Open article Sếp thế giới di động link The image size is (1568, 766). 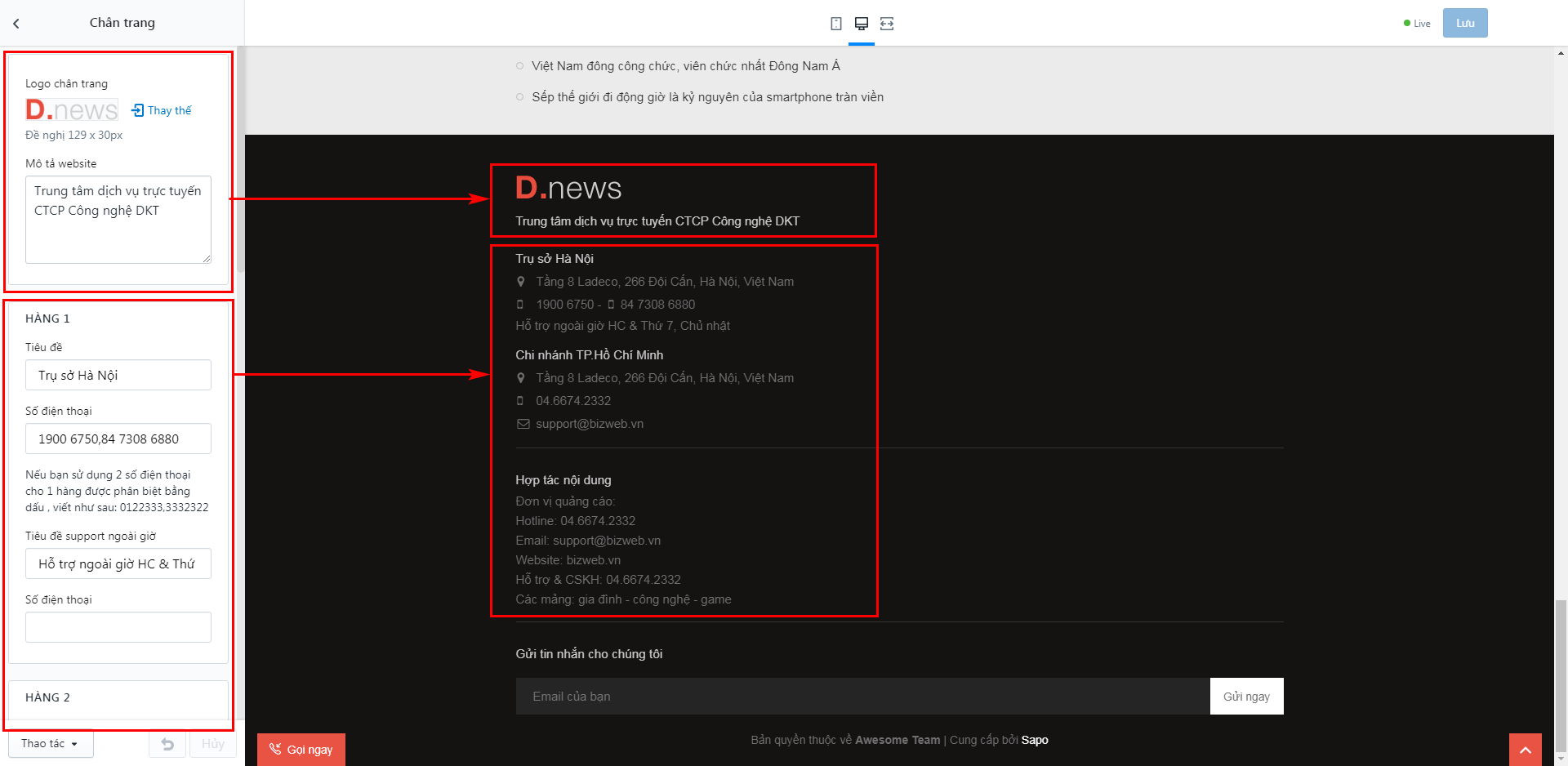708,97
